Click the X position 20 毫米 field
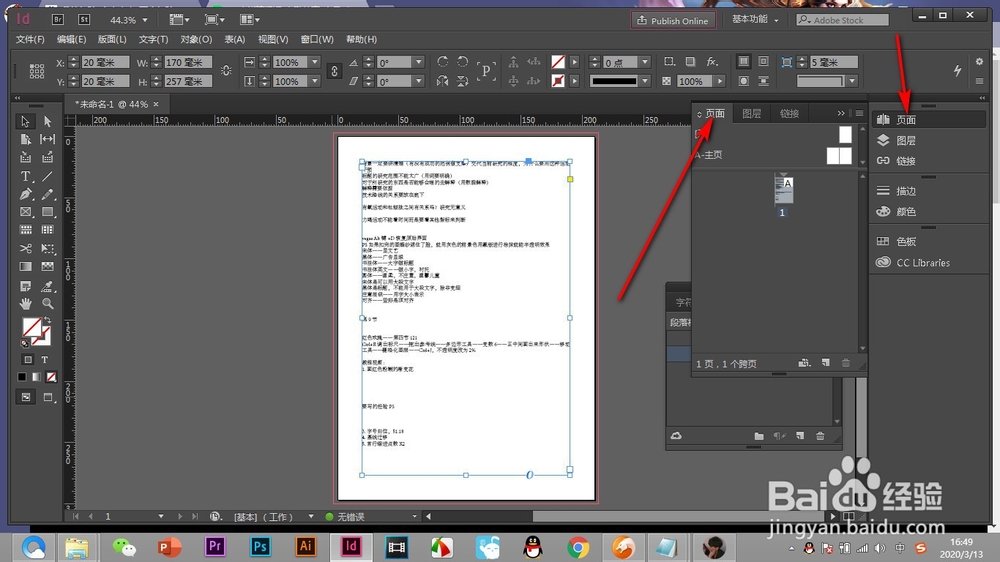 [105, 62]
